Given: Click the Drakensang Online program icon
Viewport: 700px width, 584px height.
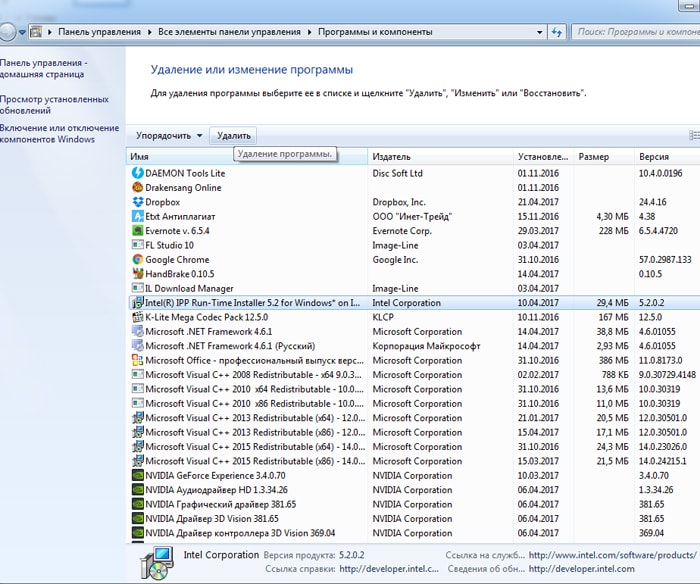Looking at the screenshot, I should (138, 187).
